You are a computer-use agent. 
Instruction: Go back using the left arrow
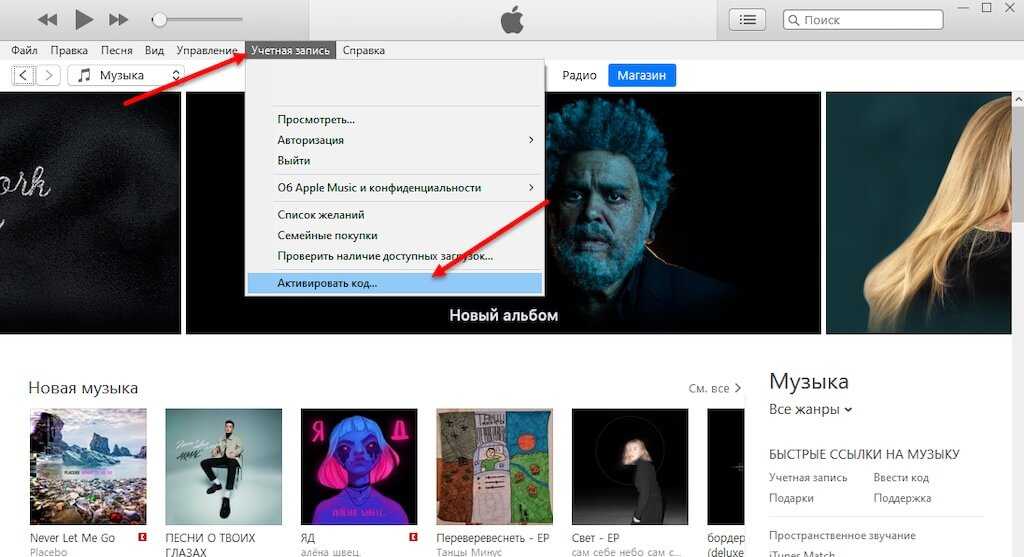[23, 75]
